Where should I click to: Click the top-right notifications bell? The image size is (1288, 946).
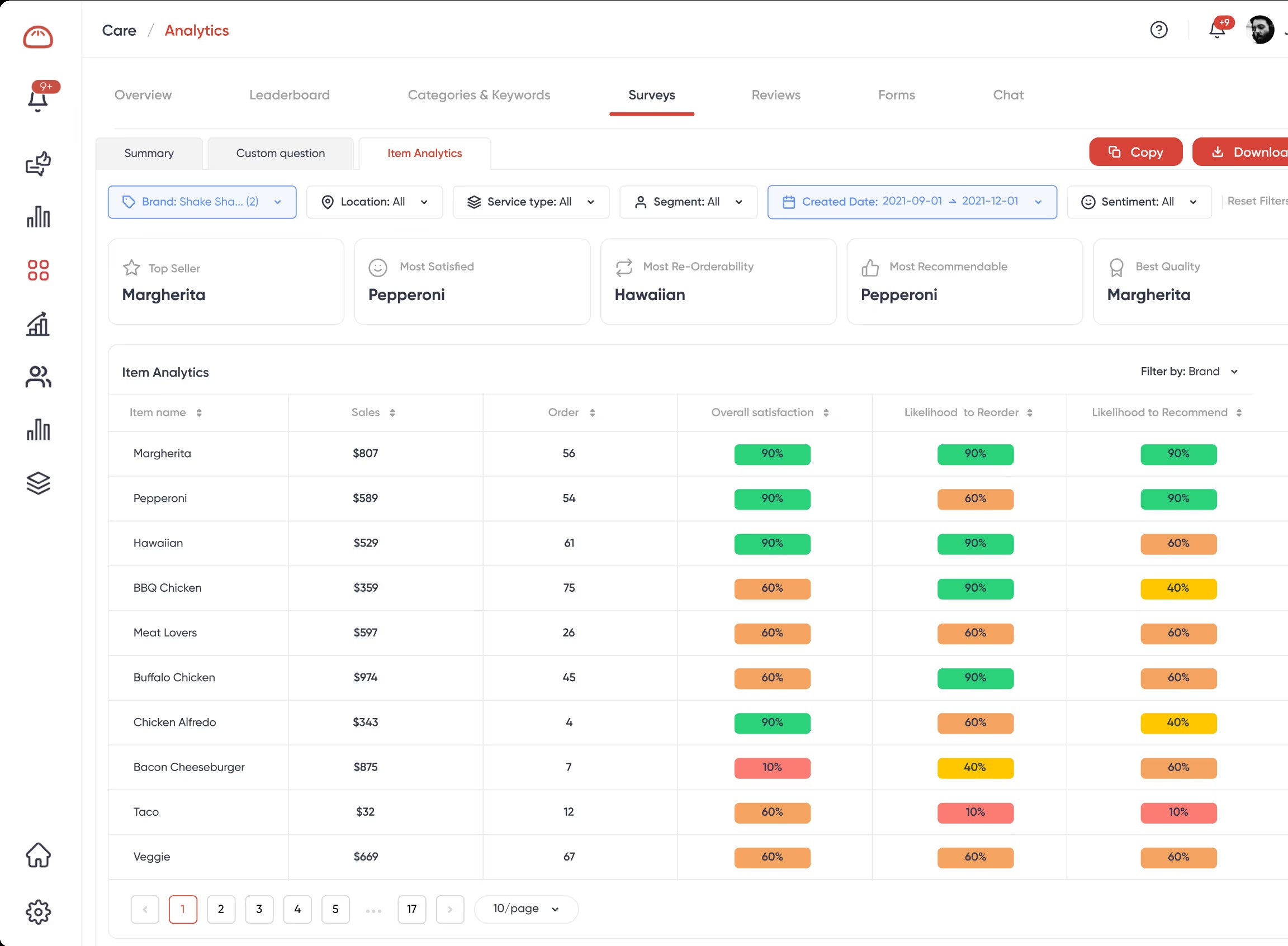[1216, 30]
